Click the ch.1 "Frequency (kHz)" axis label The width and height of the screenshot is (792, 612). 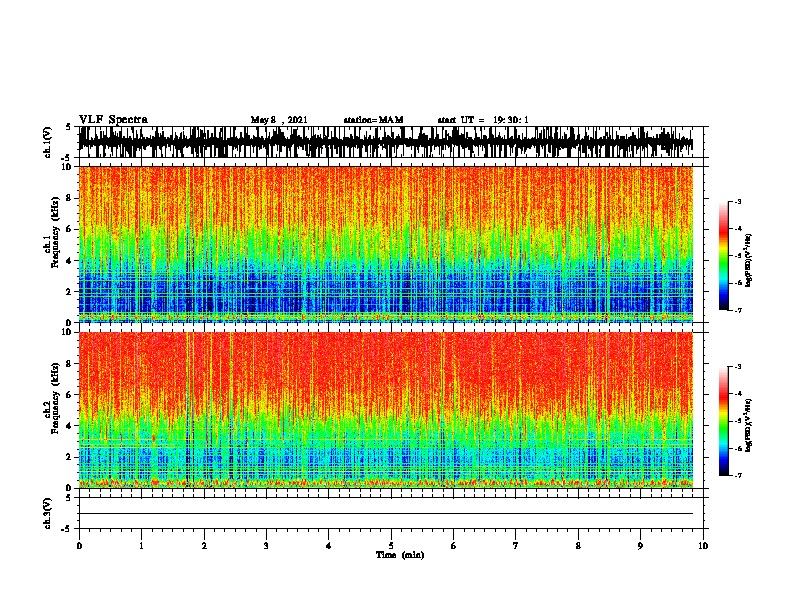tap(55, 232)
